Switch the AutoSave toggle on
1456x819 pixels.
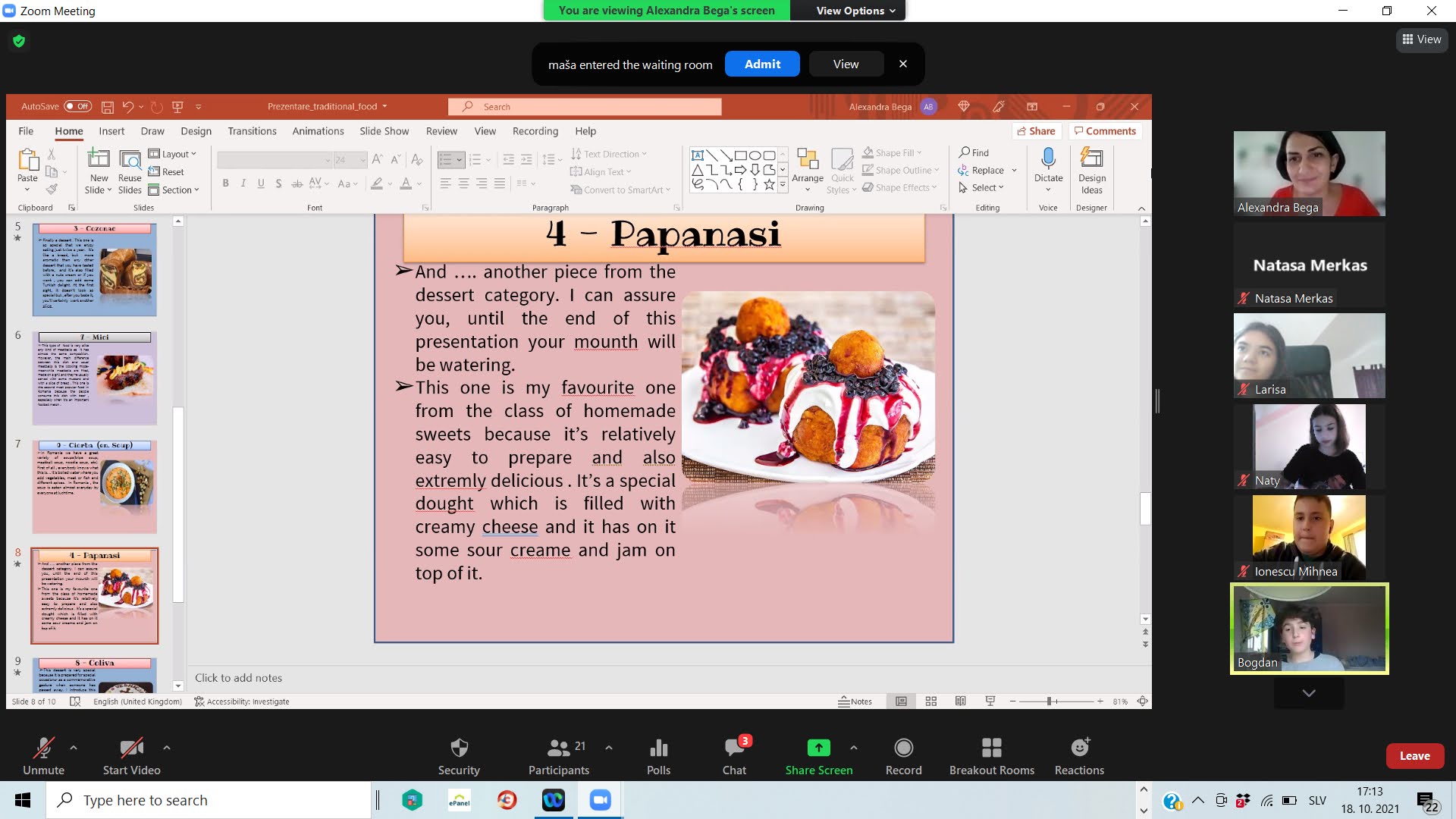coord(77,107)
